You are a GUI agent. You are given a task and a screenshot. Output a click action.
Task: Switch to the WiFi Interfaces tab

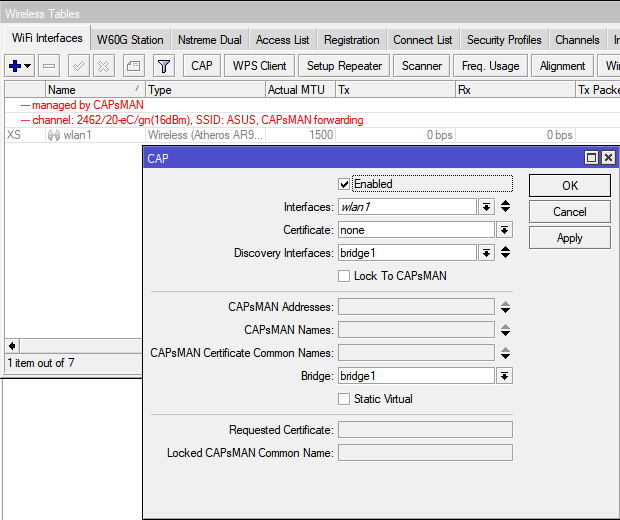(x=47, y=38)
